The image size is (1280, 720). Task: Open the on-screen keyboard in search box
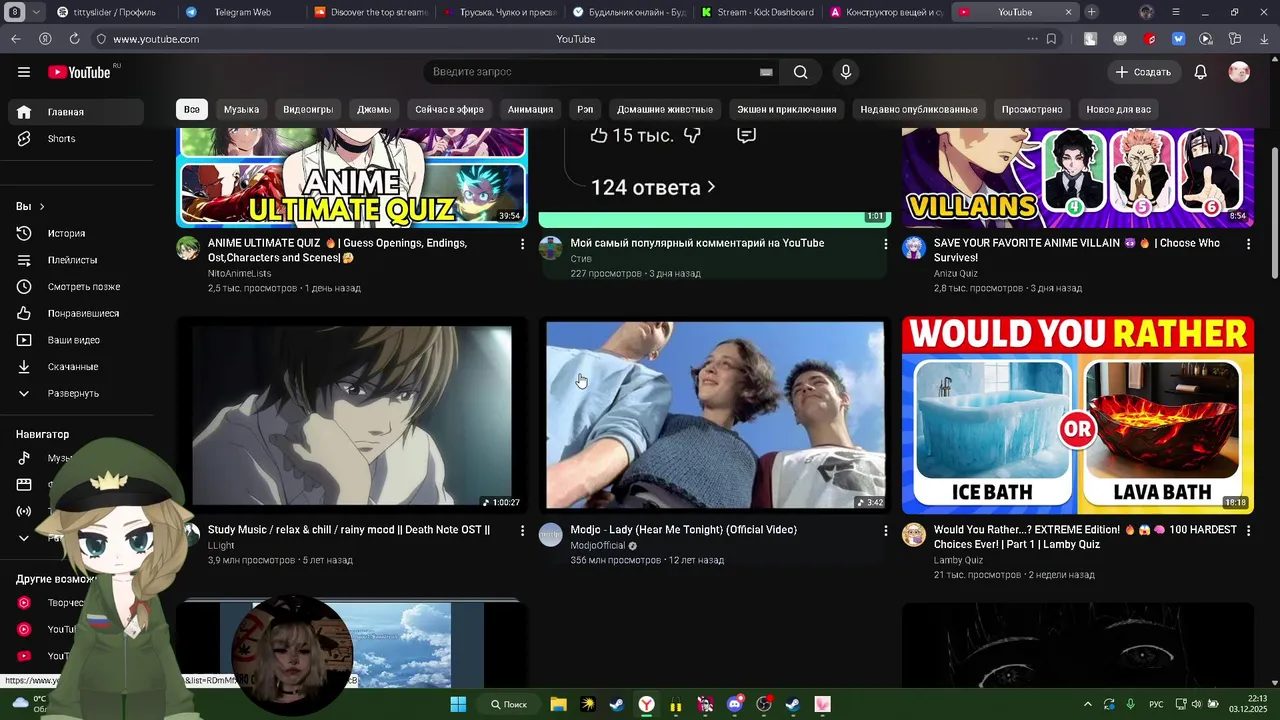tap(766, 72)
